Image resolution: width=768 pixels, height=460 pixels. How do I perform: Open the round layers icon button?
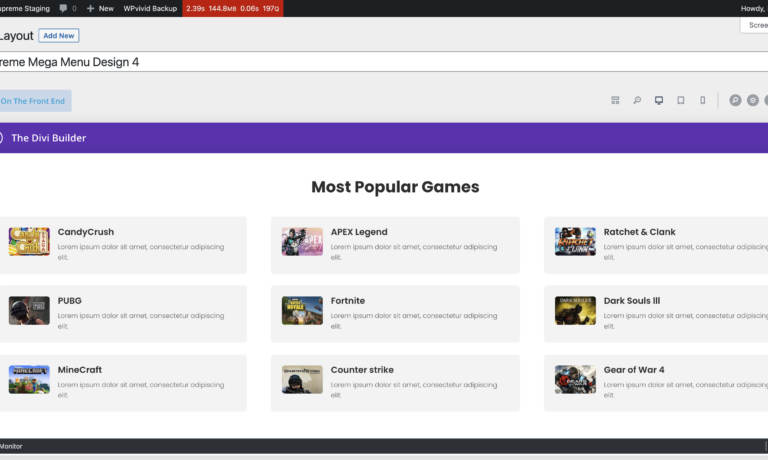753,100
